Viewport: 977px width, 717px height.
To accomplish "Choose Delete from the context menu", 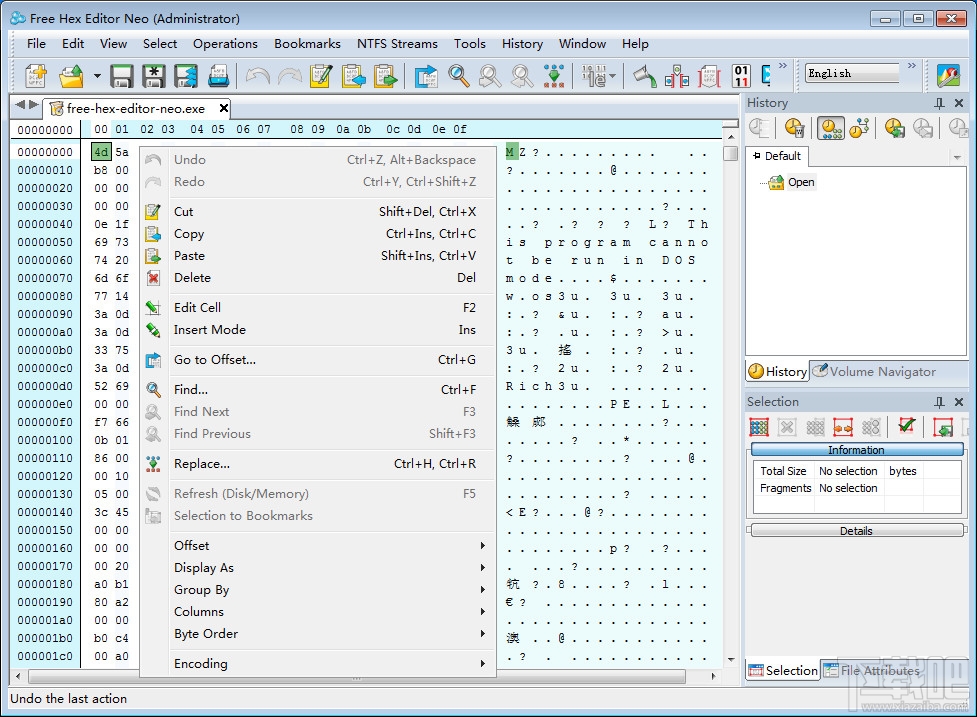I will pos(318,278).
